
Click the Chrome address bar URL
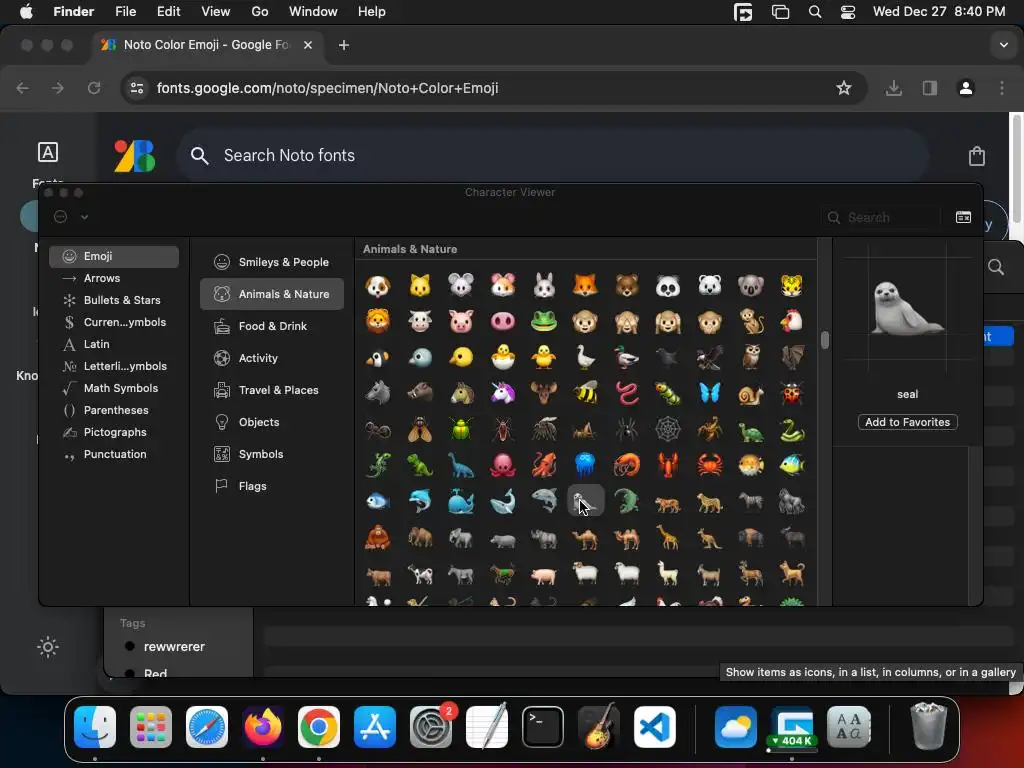click(x=327, y=88)
